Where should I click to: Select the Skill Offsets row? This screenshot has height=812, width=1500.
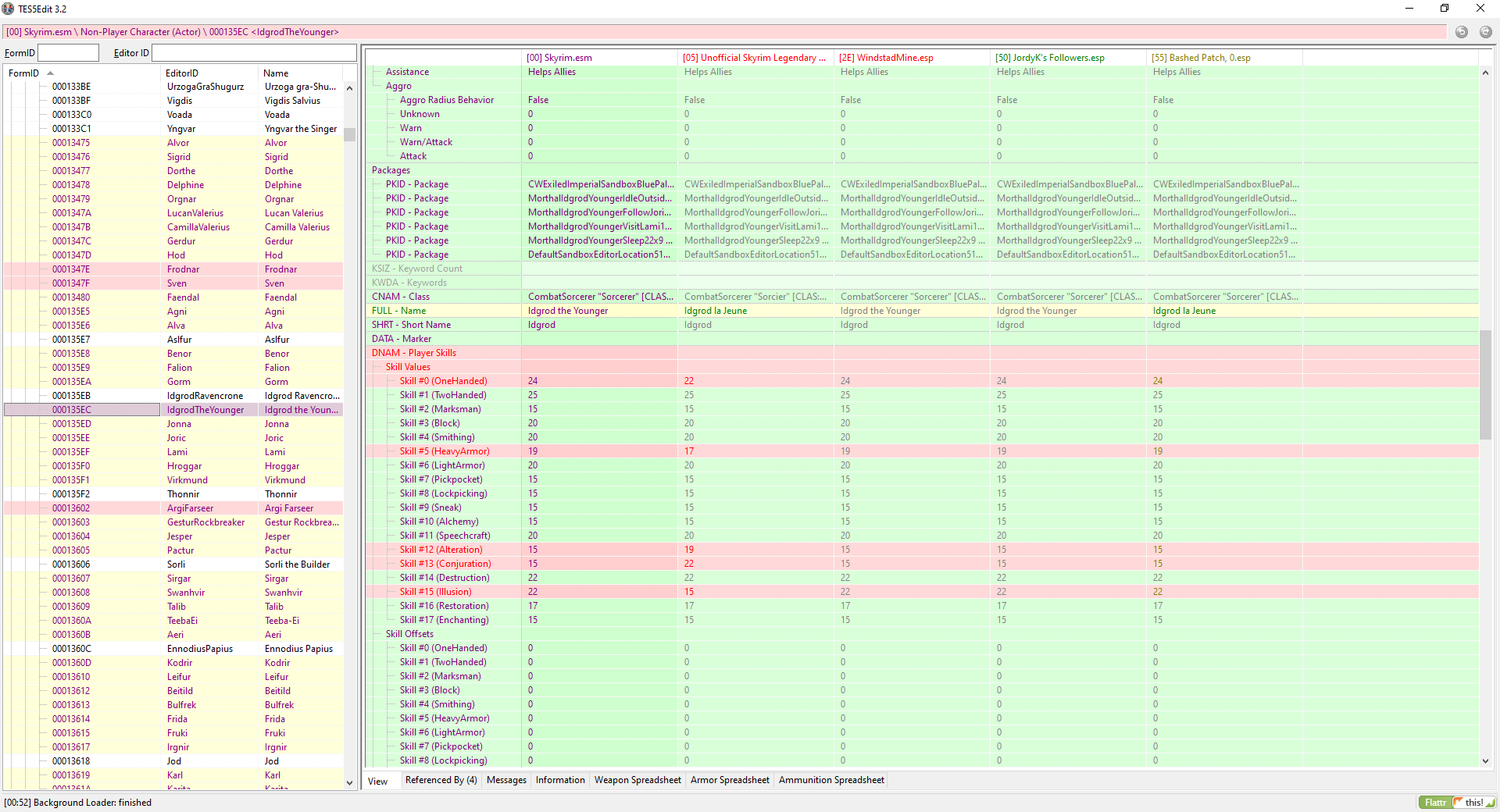(922, 634)
